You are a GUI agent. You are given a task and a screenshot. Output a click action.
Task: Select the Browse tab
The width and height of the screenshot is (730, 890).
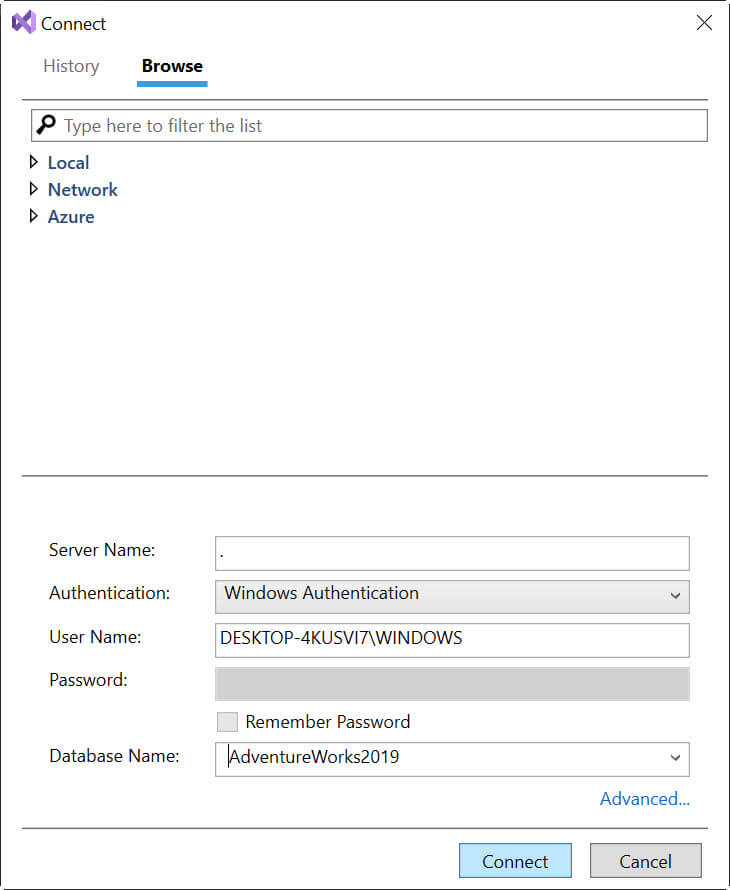172,66
